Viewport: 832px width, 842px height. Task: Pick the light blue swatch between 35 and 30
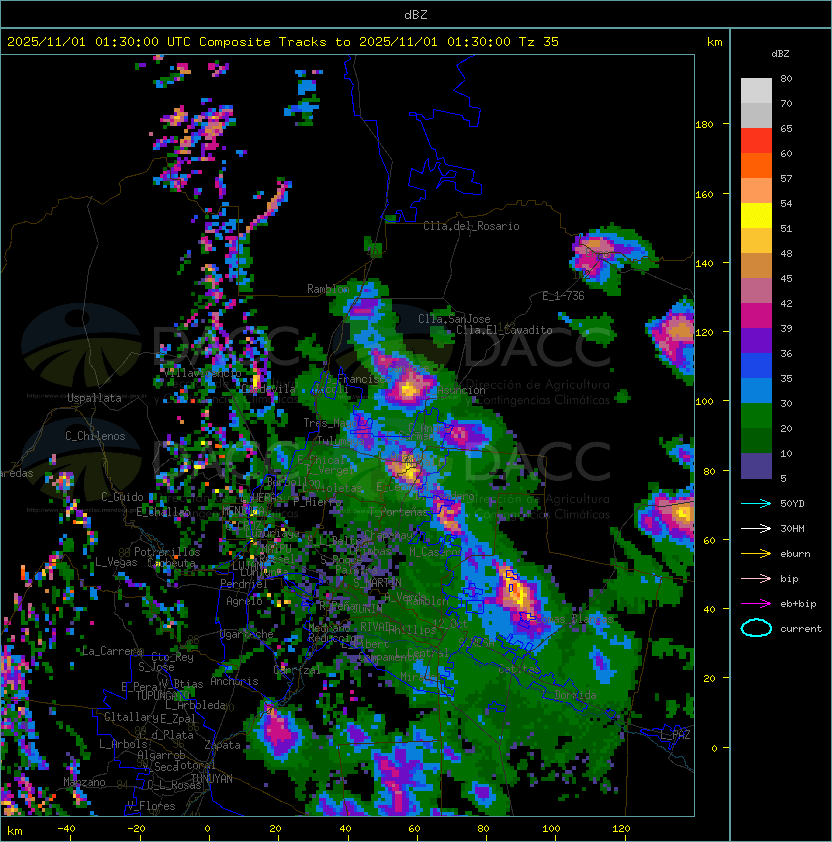756,391
